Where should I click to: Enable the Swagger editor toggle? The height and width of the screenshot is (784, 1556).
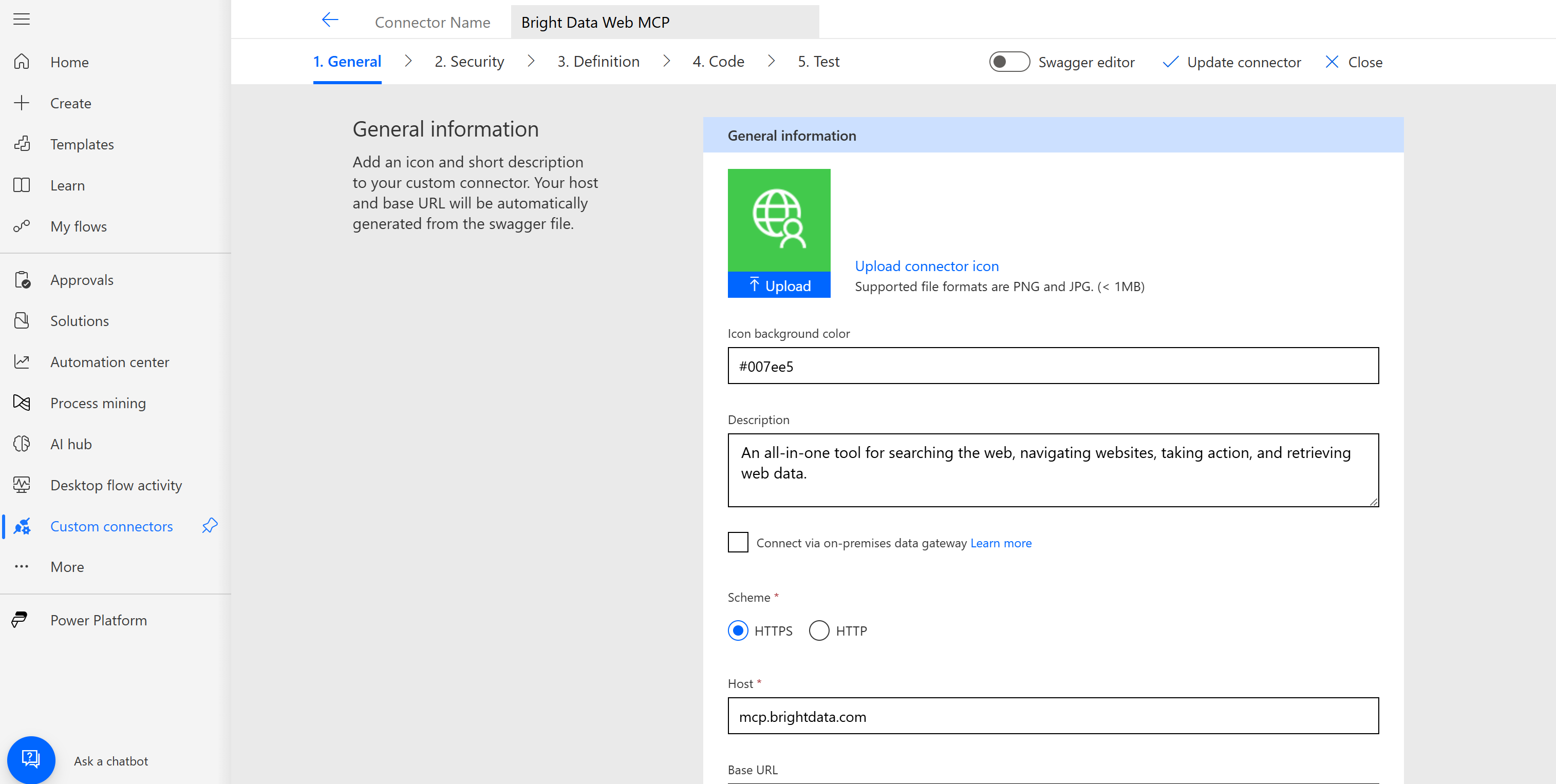coord(1009,61)
